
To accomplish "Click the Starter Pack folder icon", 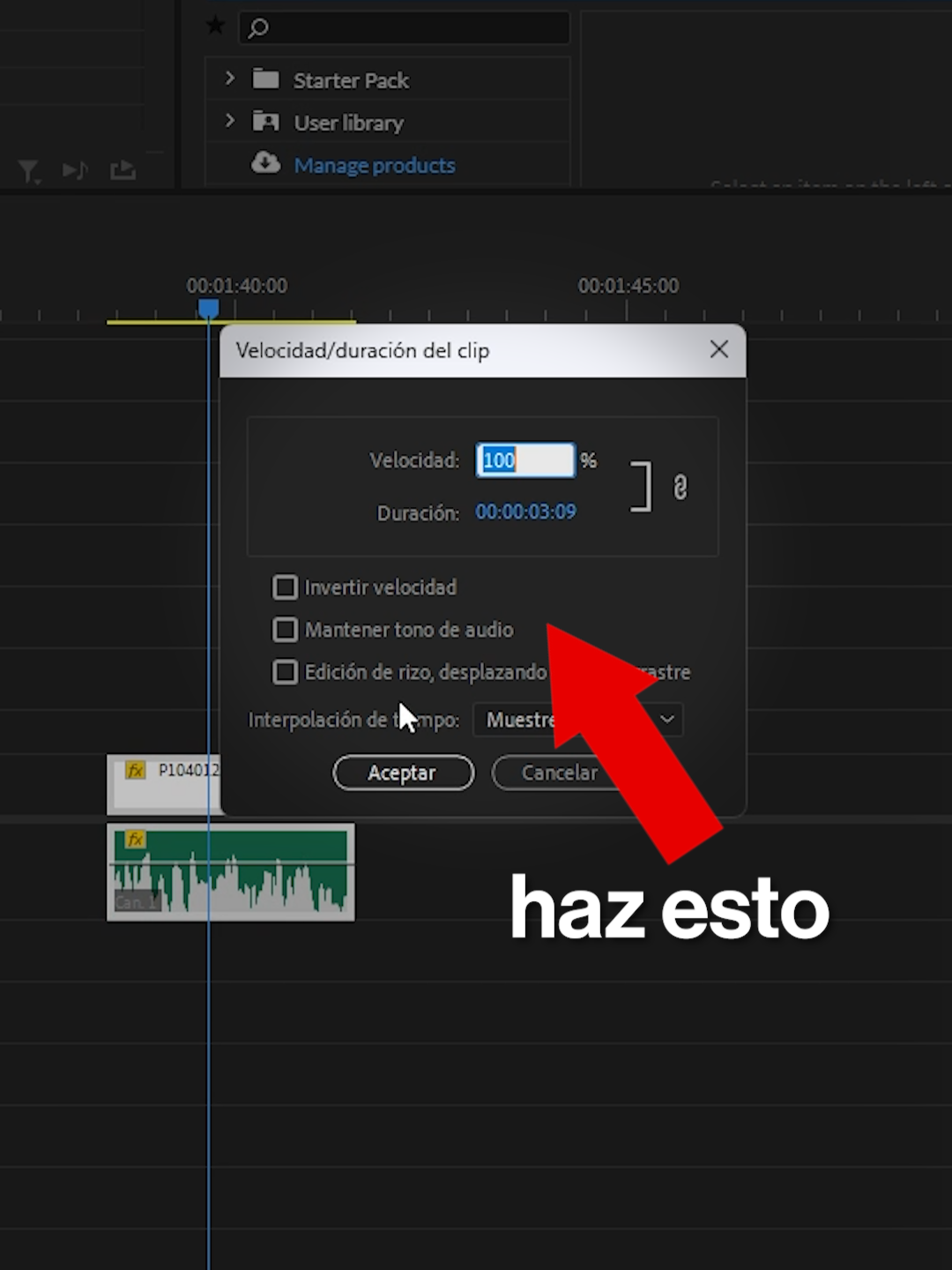I will [x=267, y=78].
